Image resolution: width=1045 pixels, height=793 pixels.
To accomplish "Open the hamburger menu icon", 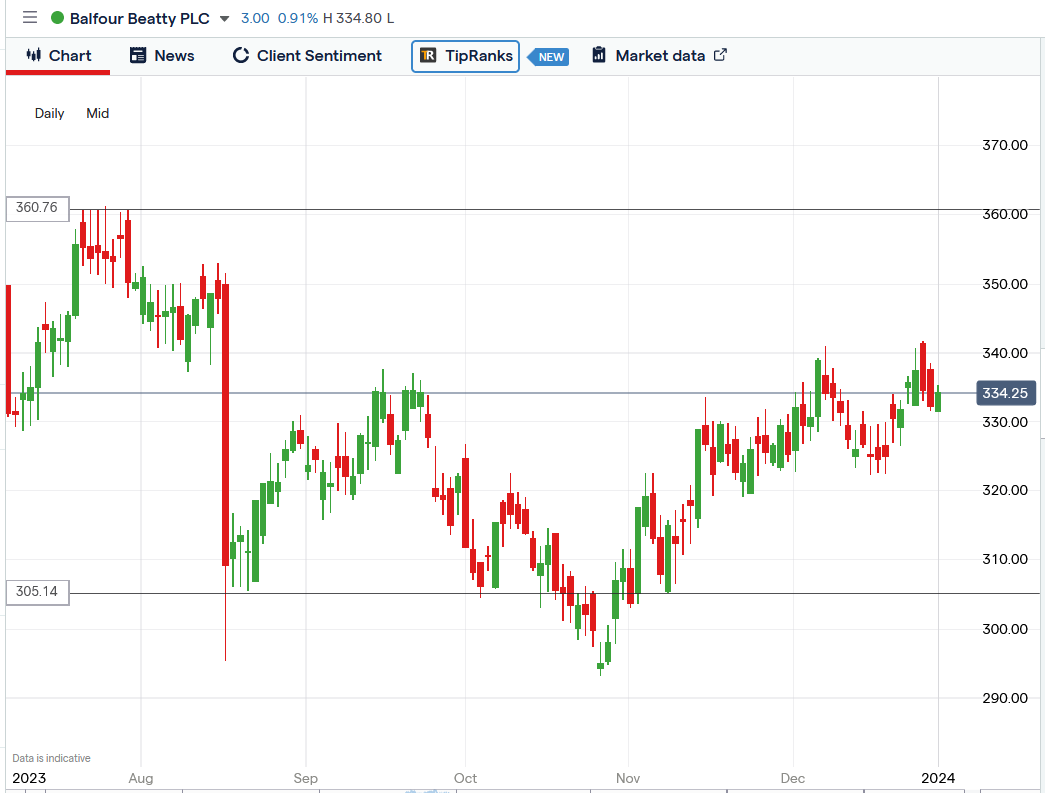I will [x=30, y=17].
